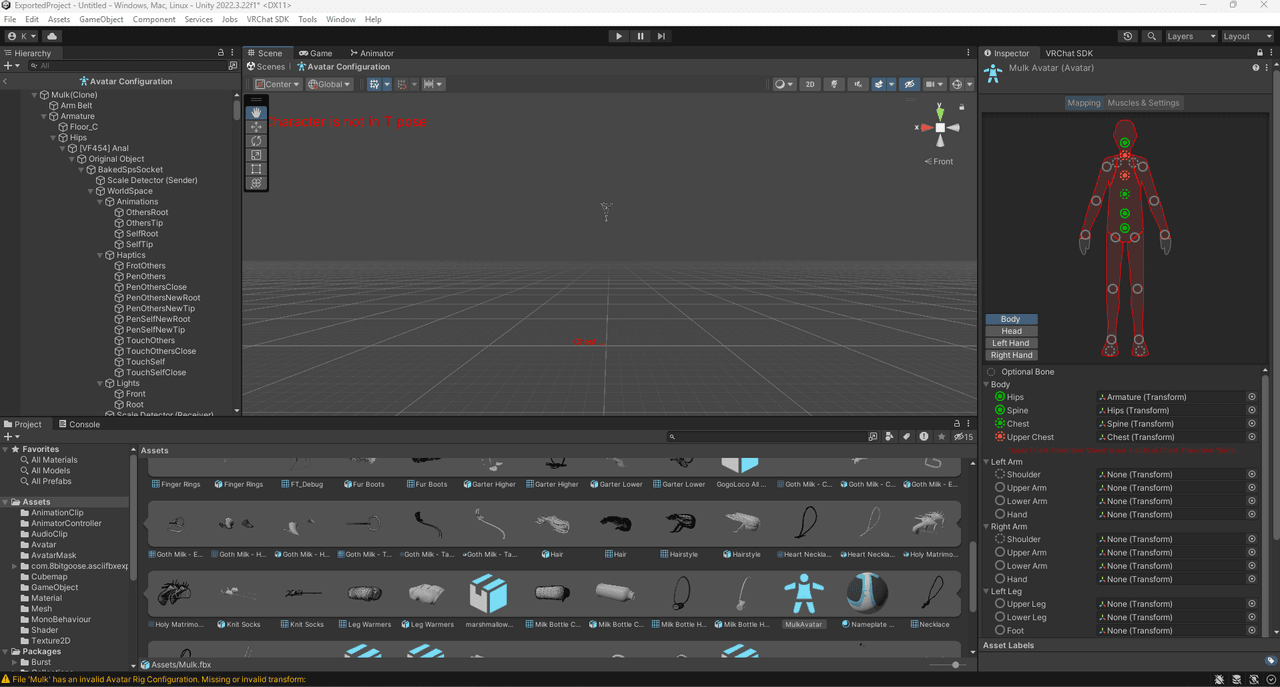Open the favorites star icon in Project
Viewport: 1280px width, 687px height.
941,437
